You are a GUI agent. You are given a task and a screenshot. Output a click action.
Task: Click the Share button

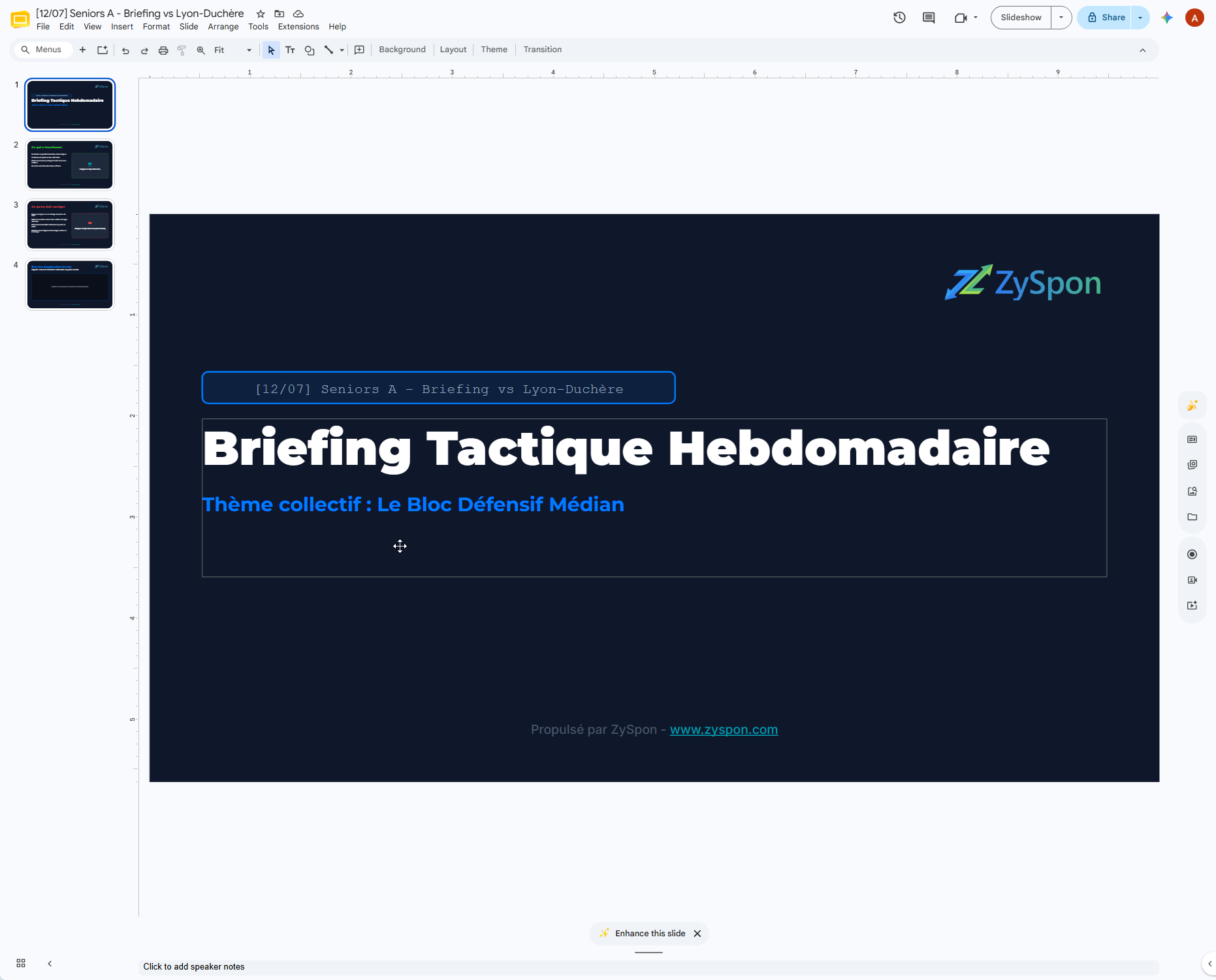1106,18
